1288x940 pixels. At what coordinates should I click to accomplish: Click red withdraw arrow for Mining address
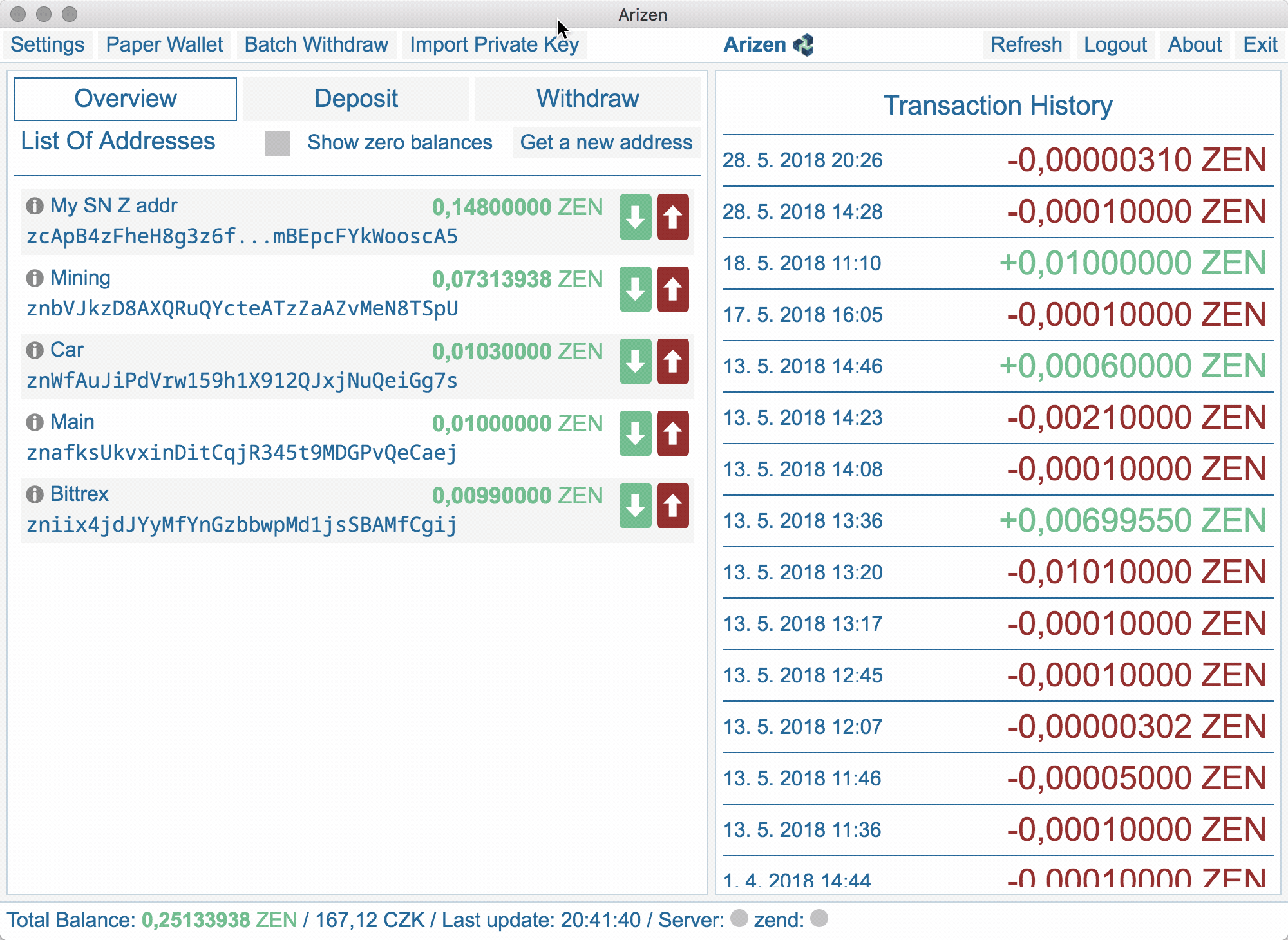click(673, 289)
